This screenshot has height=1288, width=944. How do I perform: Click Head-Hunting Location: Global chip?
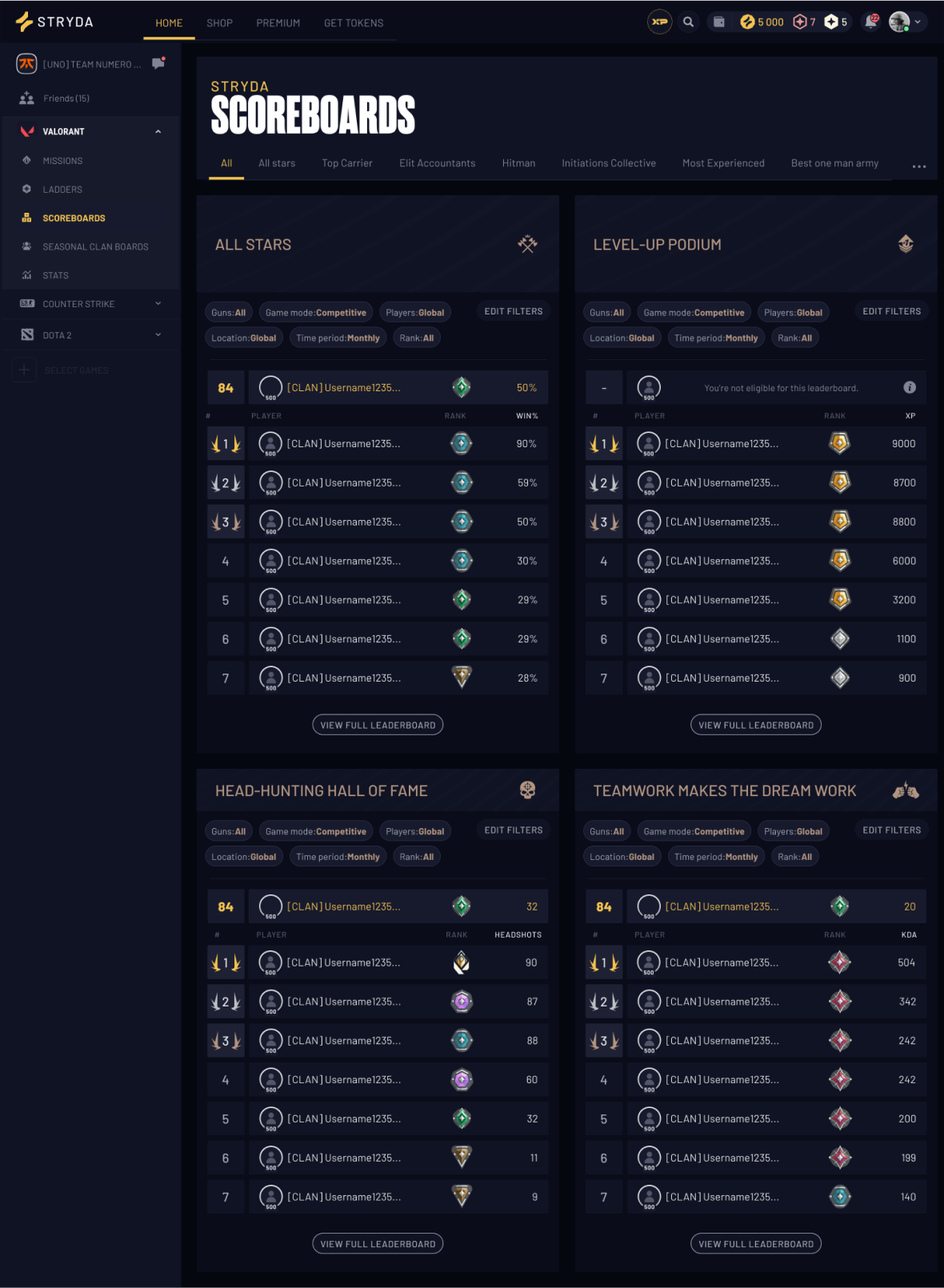(244, 857)
